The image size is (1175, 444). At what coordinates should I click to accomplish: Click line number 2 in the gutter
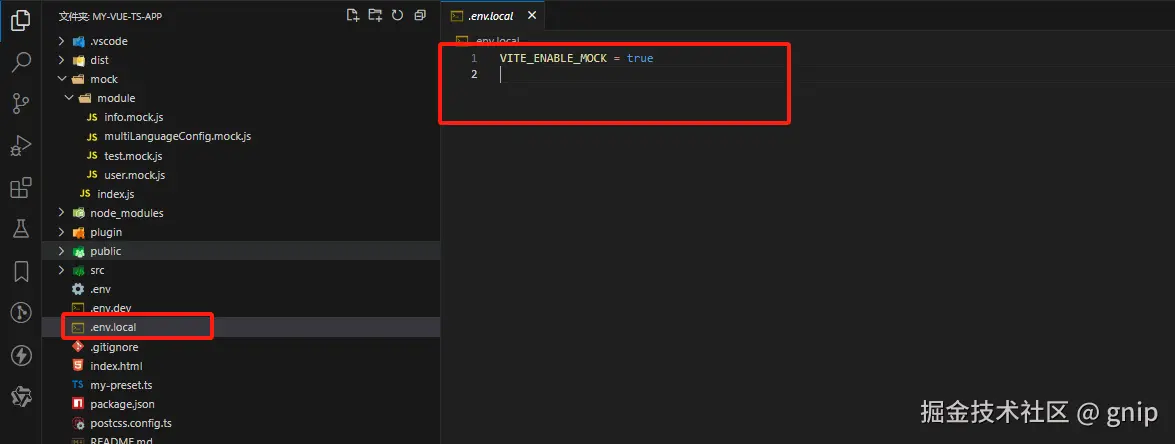pyautogui.click(x=473, y=74)
